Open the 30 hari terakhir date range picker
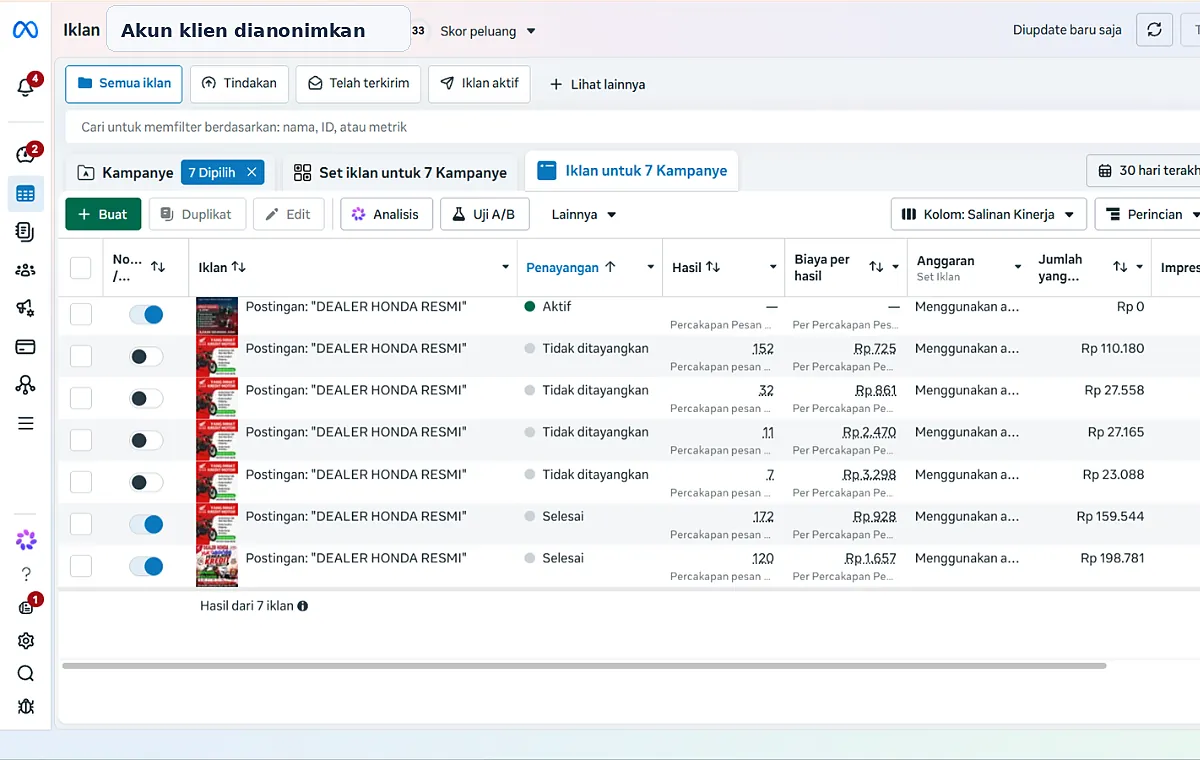The width and height of the screenshot is (1200, 760). (1144, 171)
